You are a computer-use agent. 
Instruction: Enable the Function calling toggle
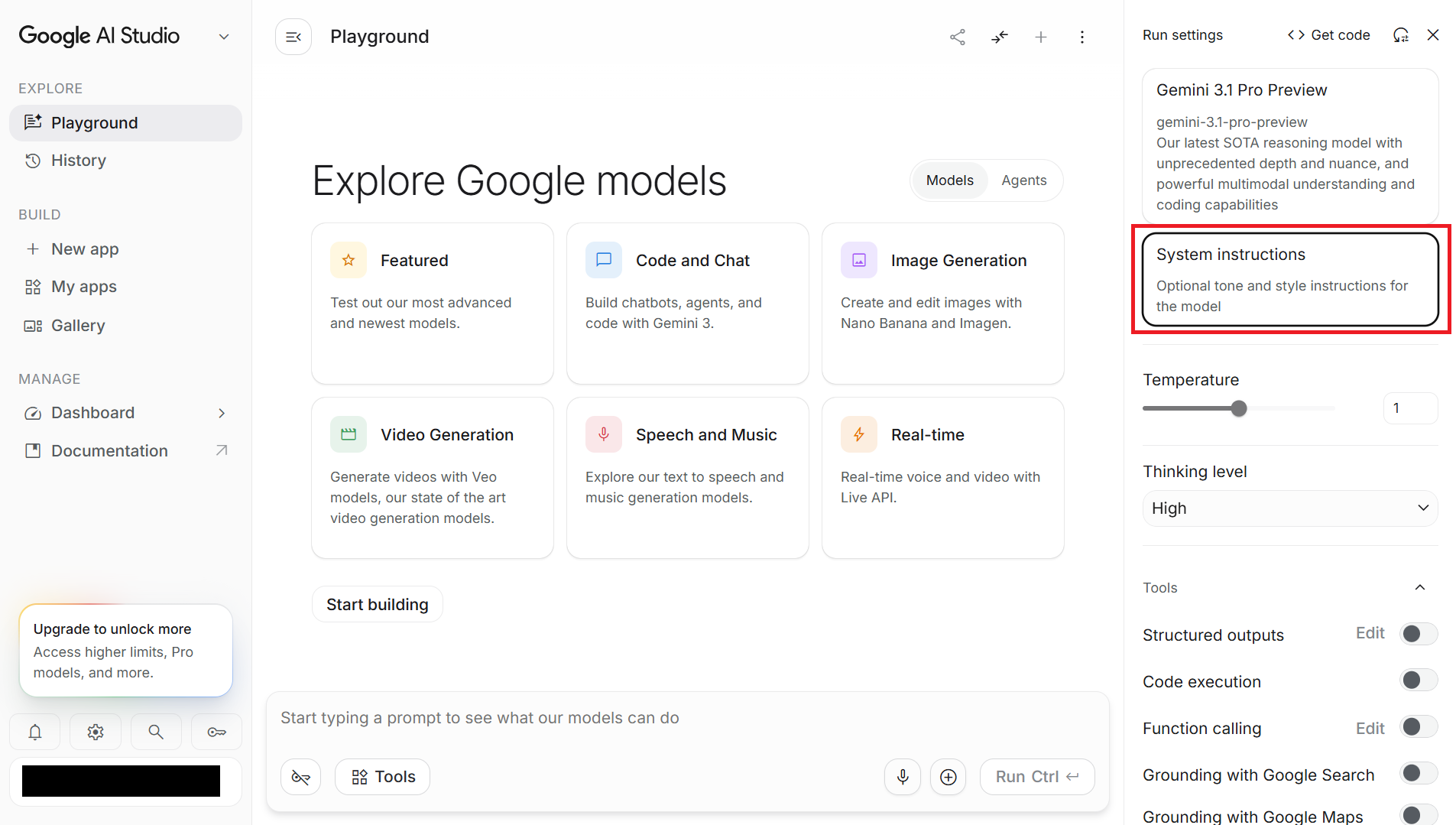1419,727
